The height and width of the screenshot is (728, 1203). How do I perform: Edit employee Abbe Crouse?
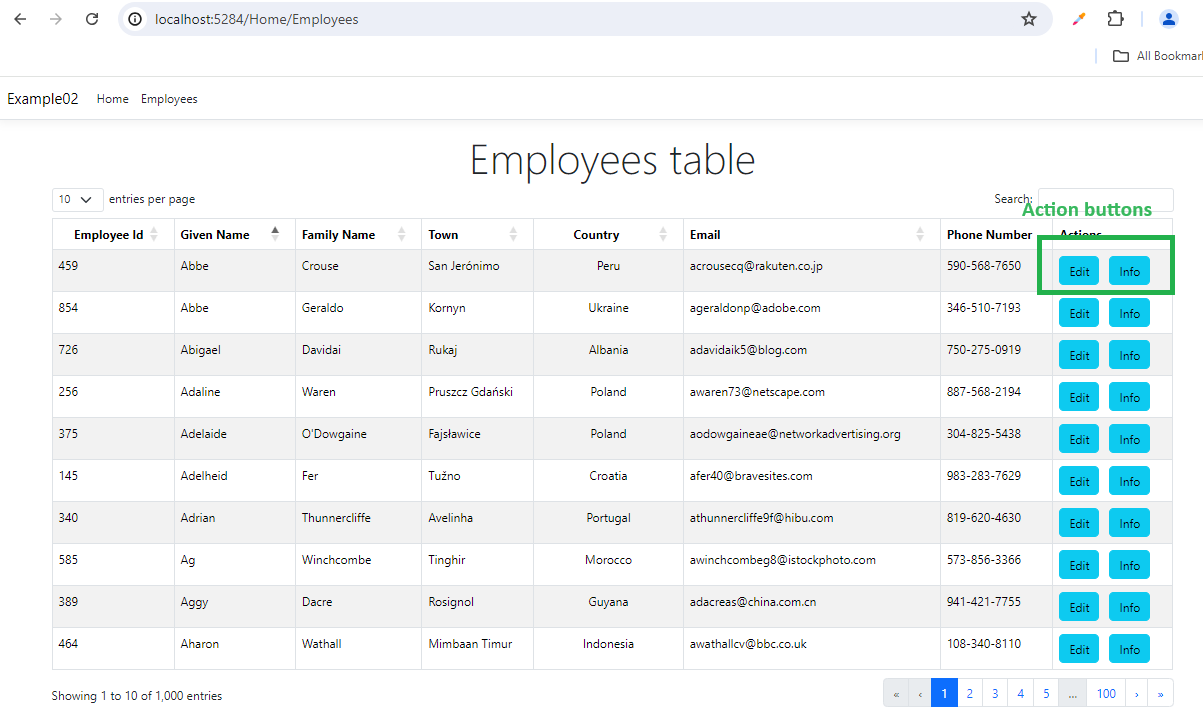click(x=1079, y=271)
